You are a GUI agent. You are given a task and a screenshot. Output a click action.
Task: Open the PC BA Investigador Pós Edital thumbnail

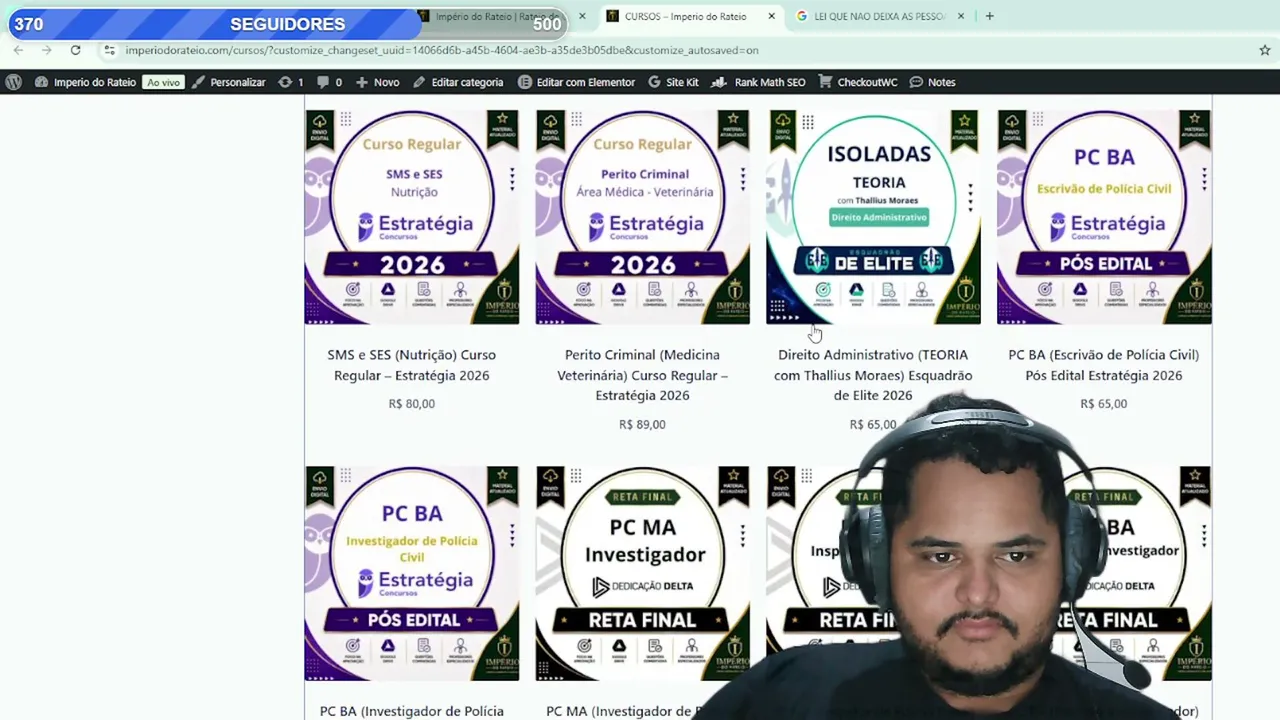coord(412,573)
